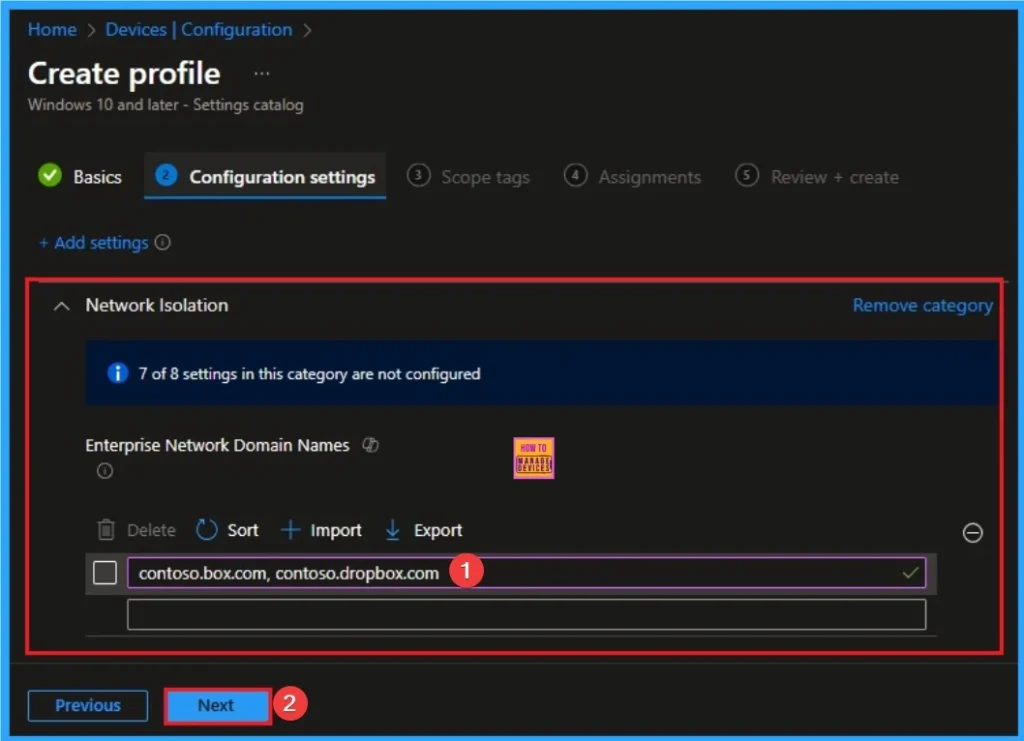Go to the Review + create tab

click(x=834, y=177)
